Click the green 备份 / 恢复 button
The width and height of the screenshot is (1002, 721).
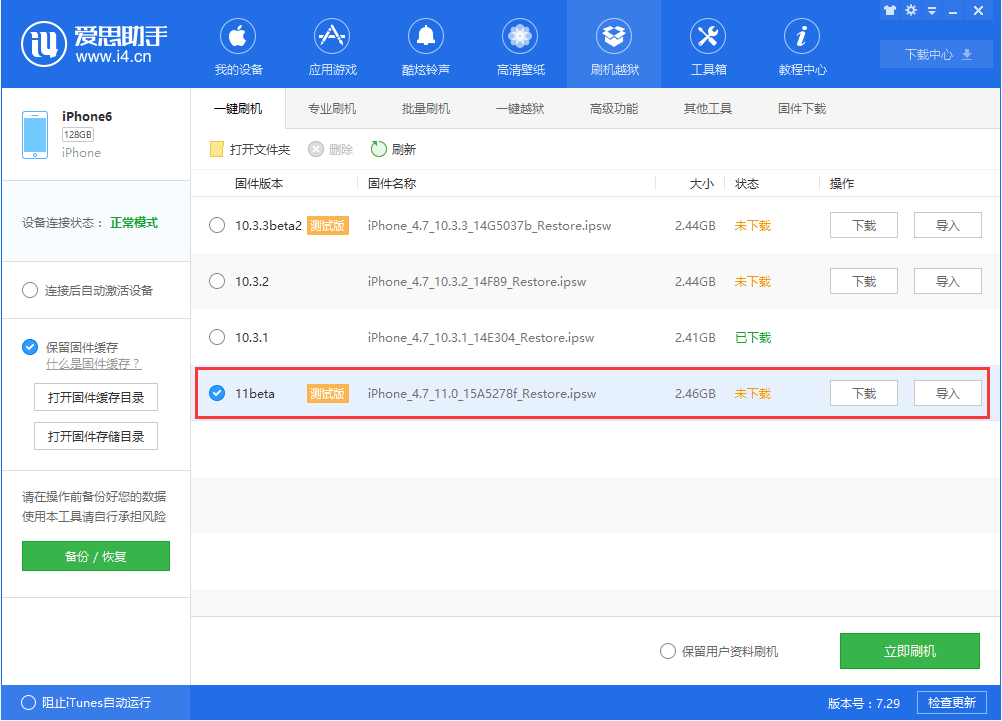click(x=96, y=556)
